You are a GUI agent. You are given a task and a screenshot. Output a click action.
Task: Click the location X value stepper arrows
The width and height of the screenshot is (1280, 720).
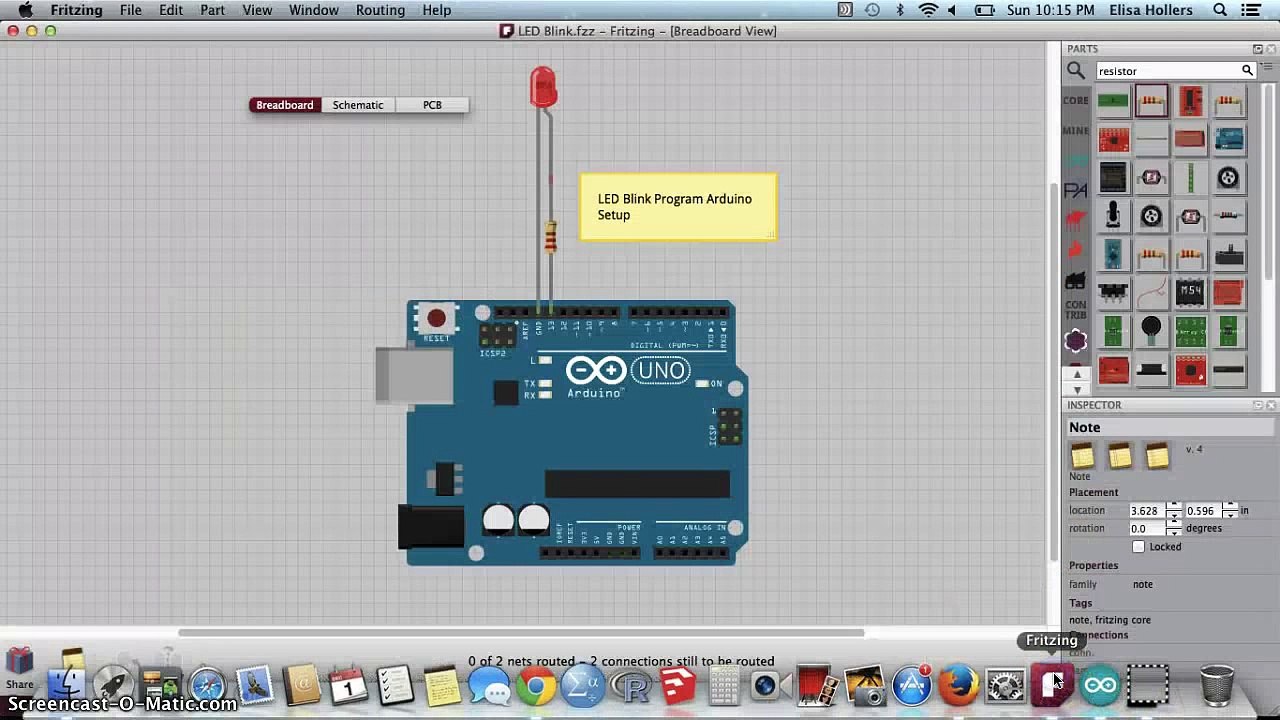click(x=1174, y=510)
